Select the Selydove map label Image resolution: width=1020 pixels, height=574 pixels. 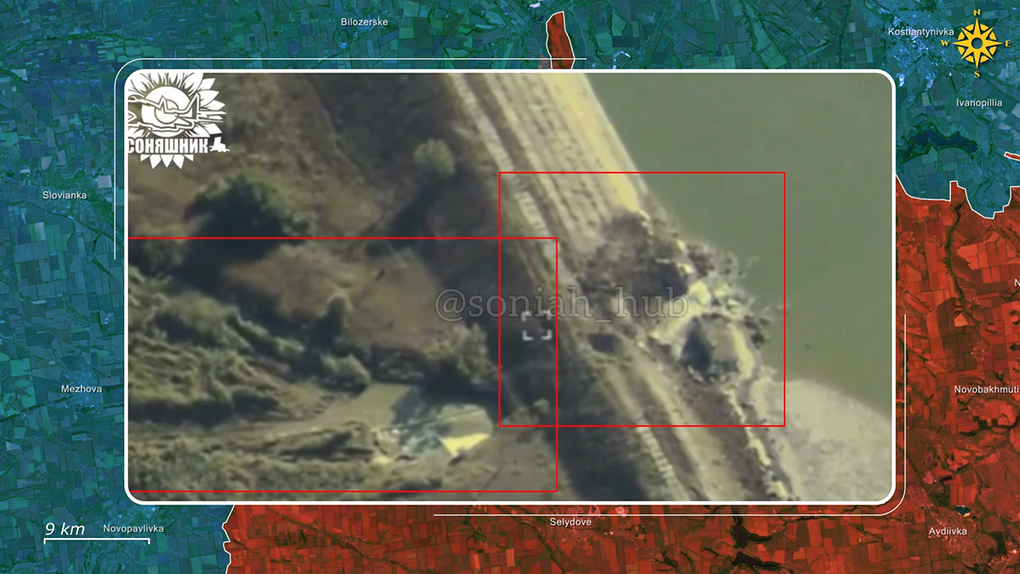570,522
